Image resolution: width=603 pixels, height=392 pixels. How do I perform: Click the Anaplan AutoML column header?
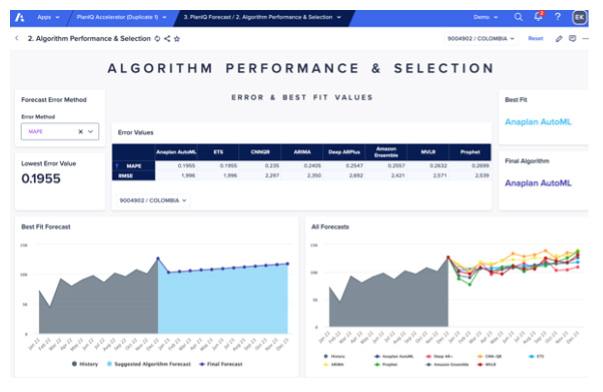176,152
